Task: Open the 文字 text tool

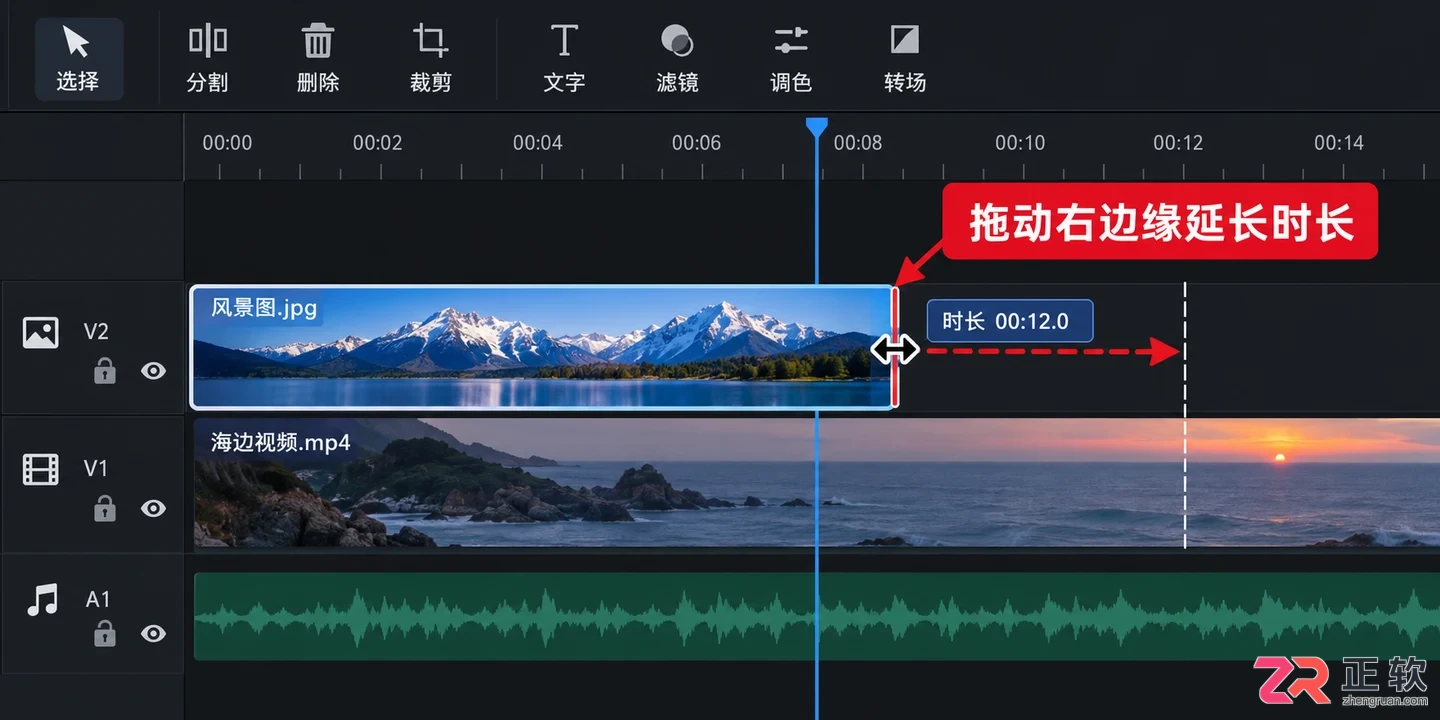Action: 564,58
